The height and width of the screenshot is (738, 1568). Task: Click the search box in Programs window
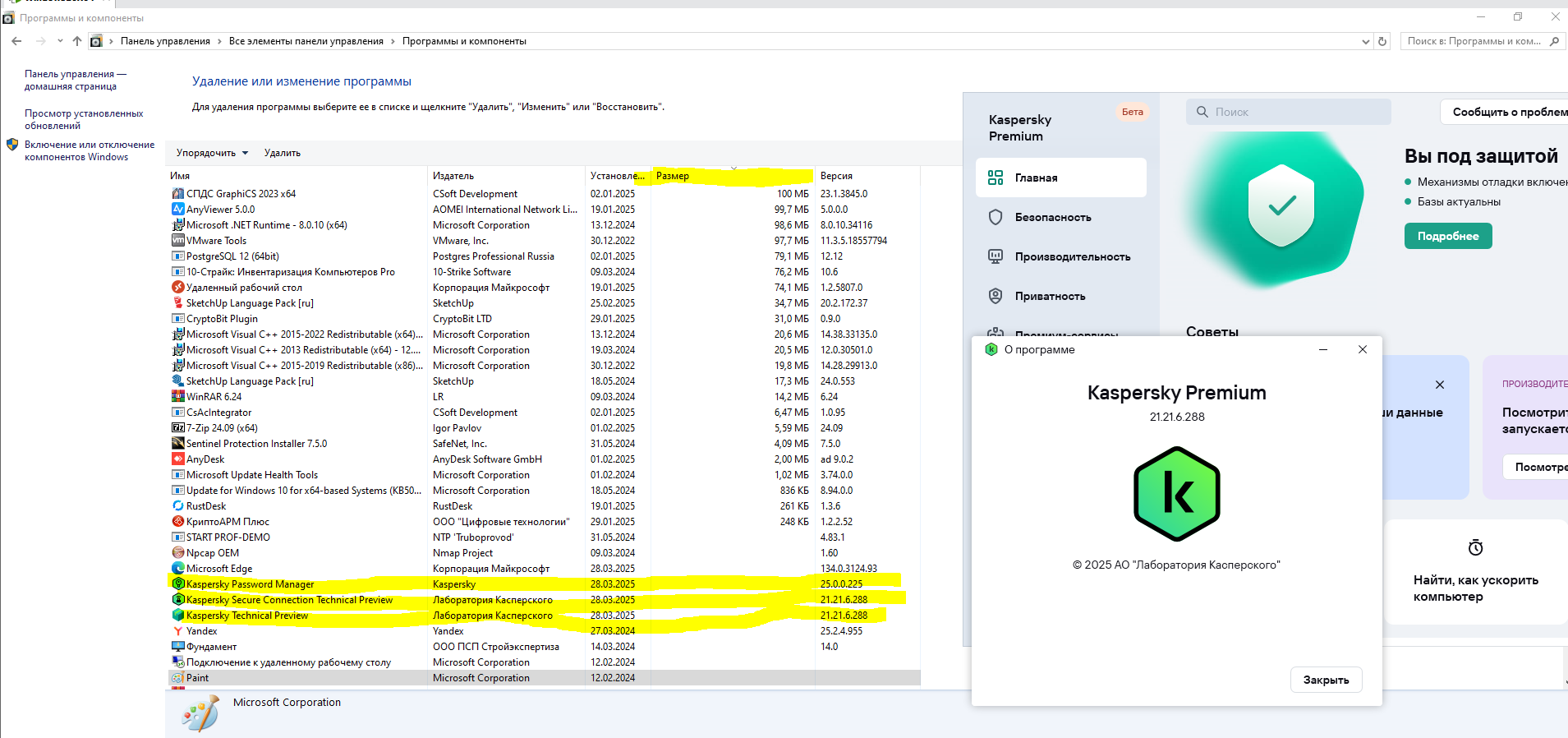tap(1481, 41)
